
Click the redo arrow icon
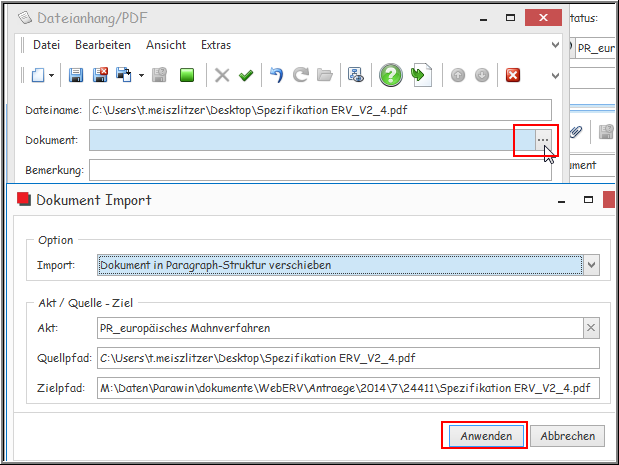tap(300, 75)
